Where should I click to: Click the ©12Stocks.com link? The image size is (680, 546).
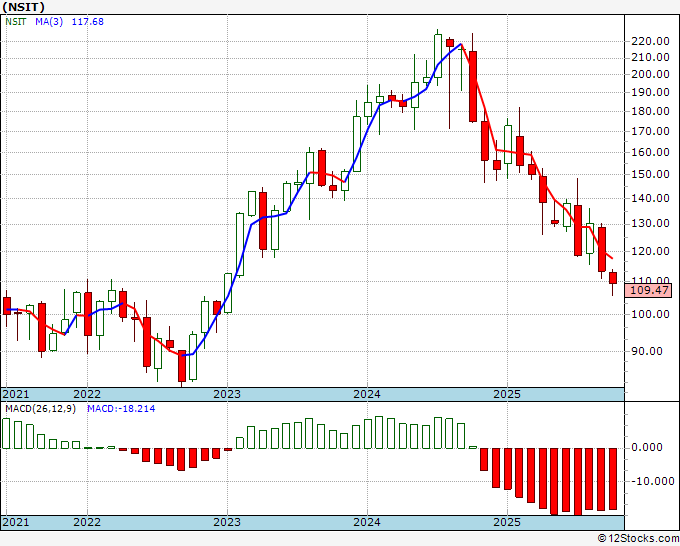click(x=638, y=539)
